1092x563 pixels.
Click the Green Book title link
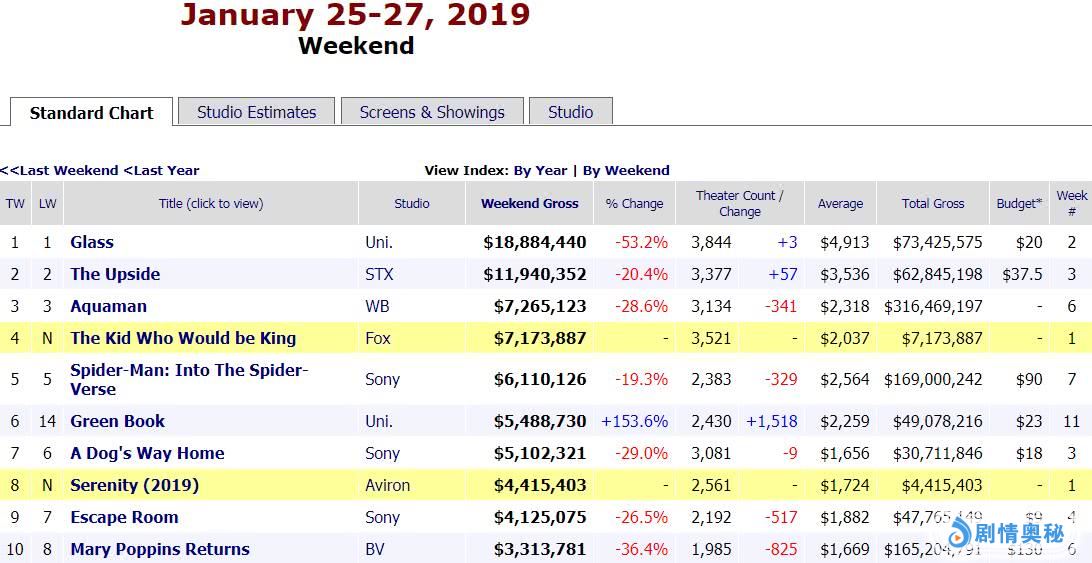(117, 421)
